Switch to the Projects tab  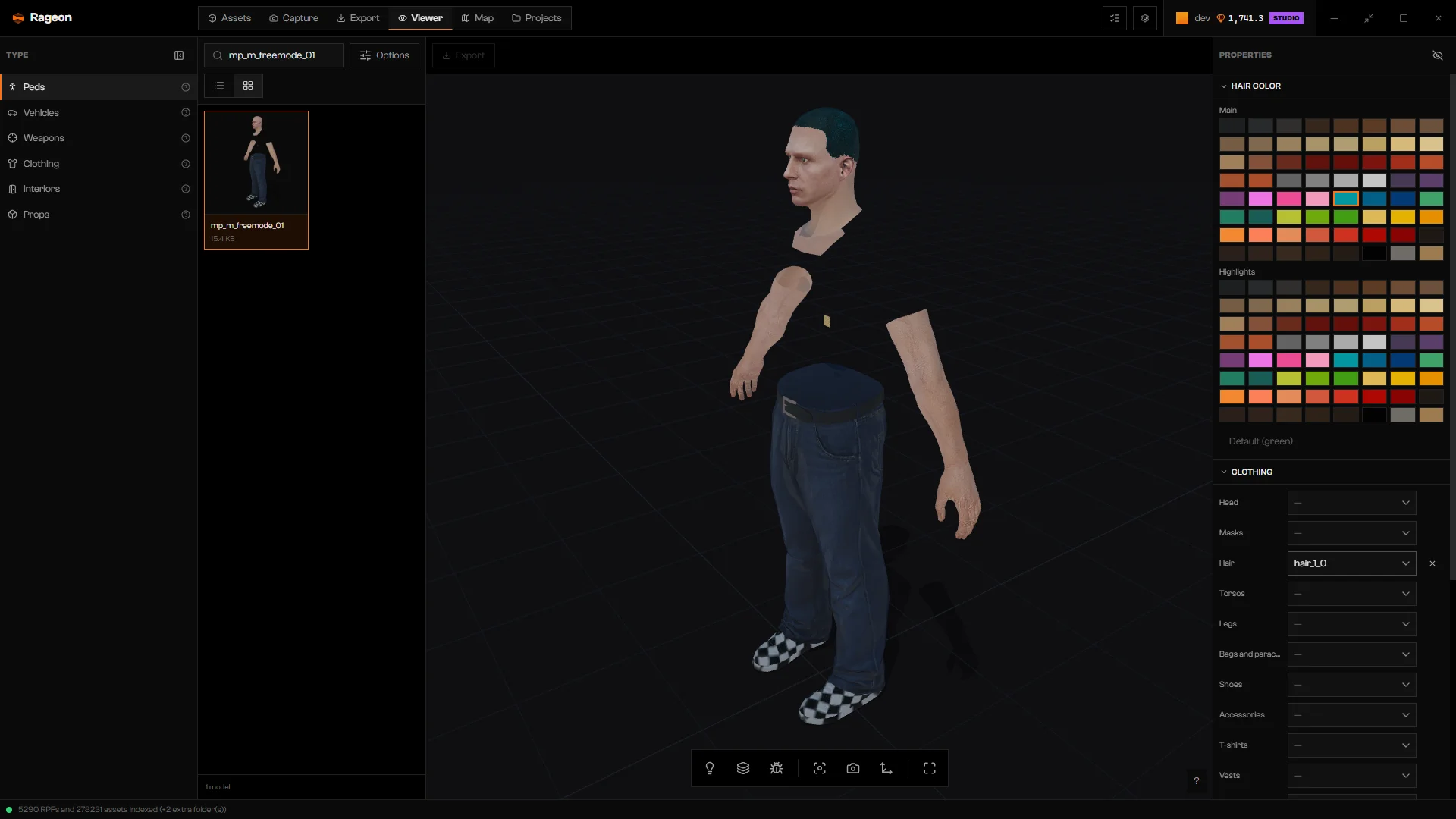pos(536,18)
